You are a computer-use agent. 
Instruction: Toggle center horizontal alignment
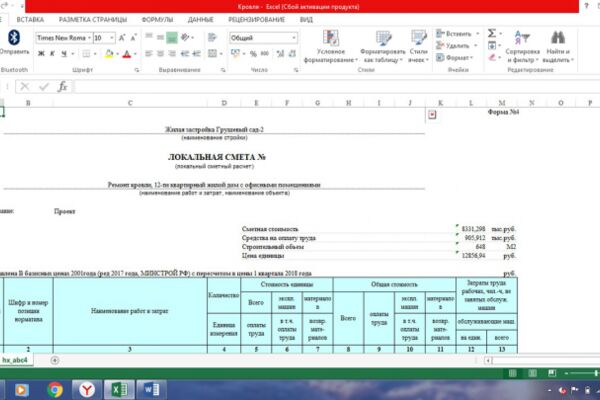(160, 54)
